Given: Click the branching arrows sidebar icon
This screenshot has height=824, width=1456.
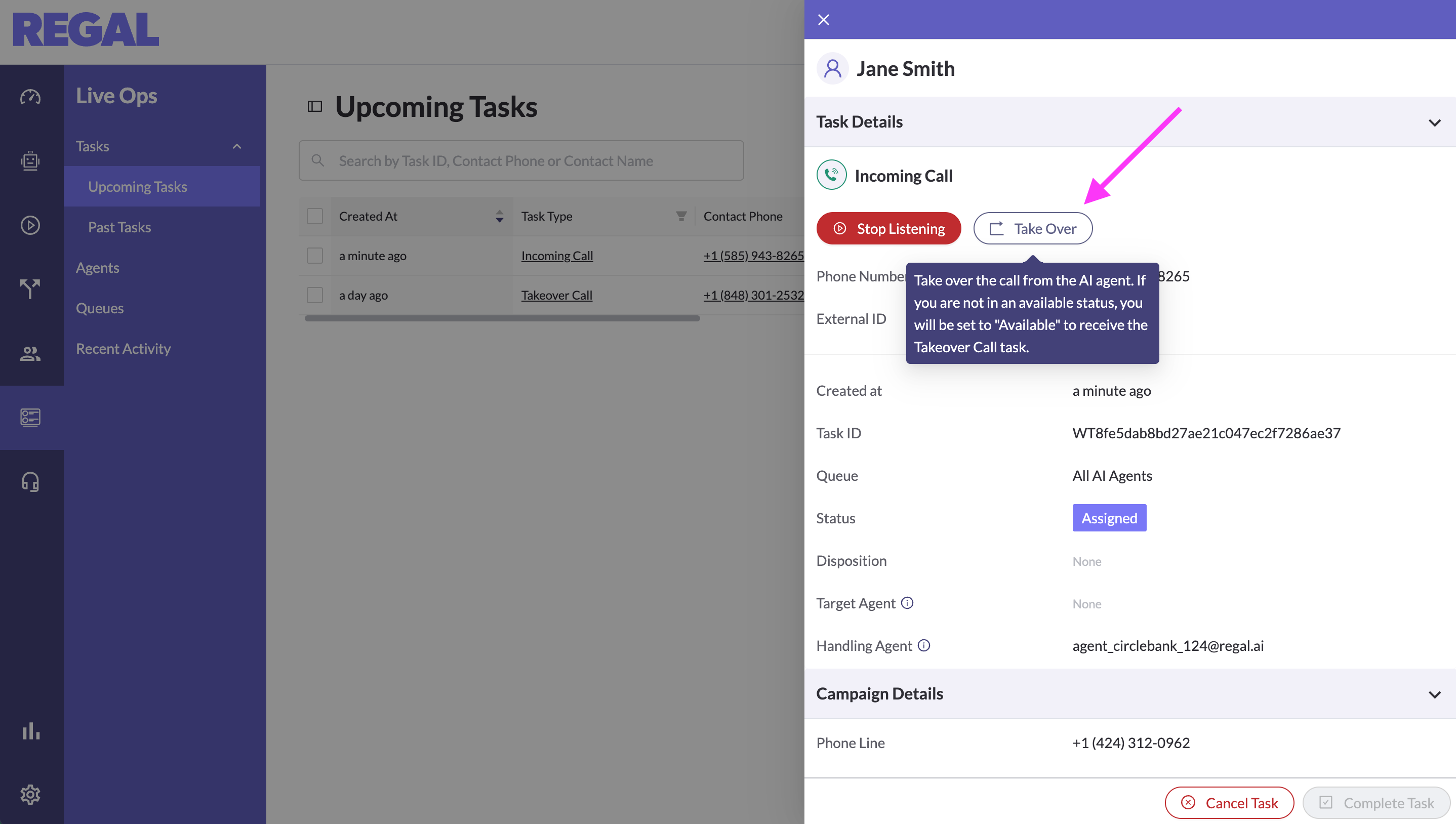Looking at the screenshot, I should coord(30,289).
